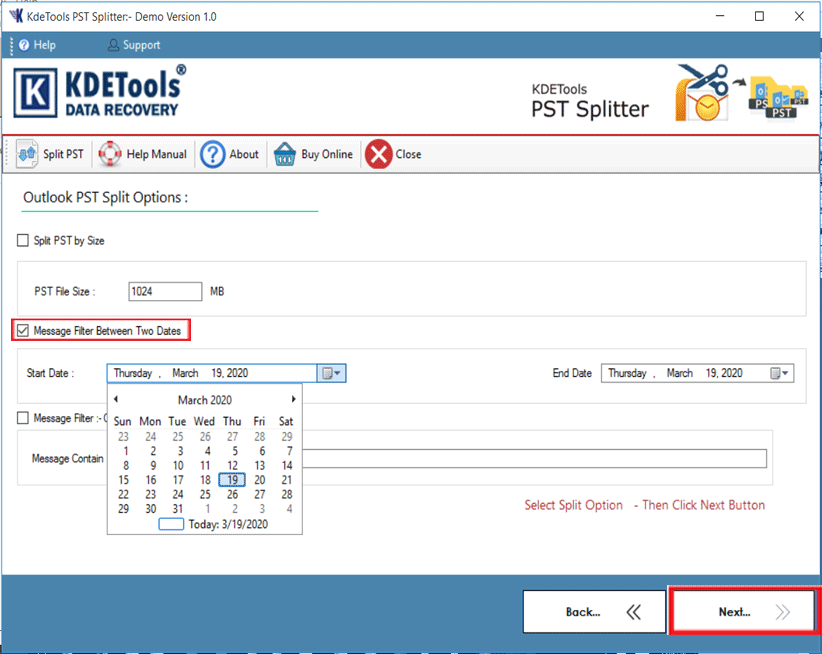Click the Buy Online basket icon
The image size is (822, 654).
[x=285, y=154]
